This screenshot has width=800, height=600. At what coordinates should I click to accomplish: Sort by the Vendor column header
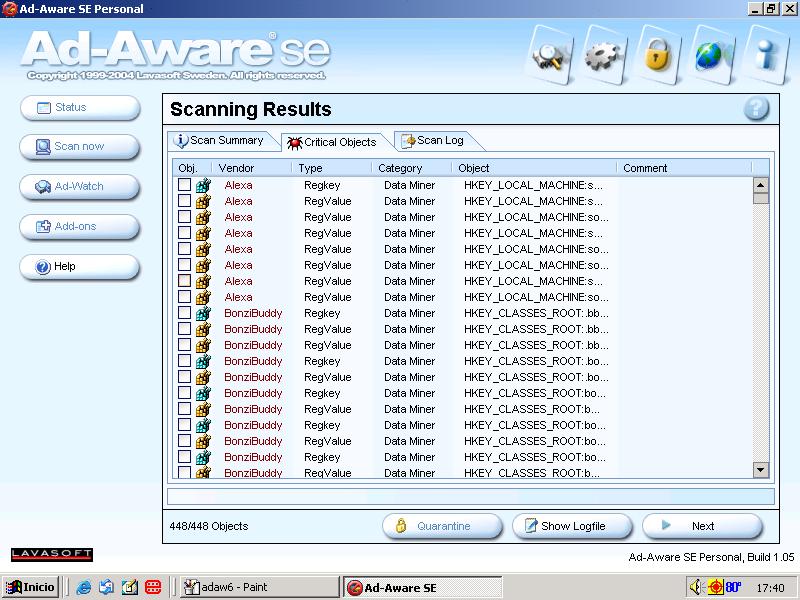click(x=253, y=168)
